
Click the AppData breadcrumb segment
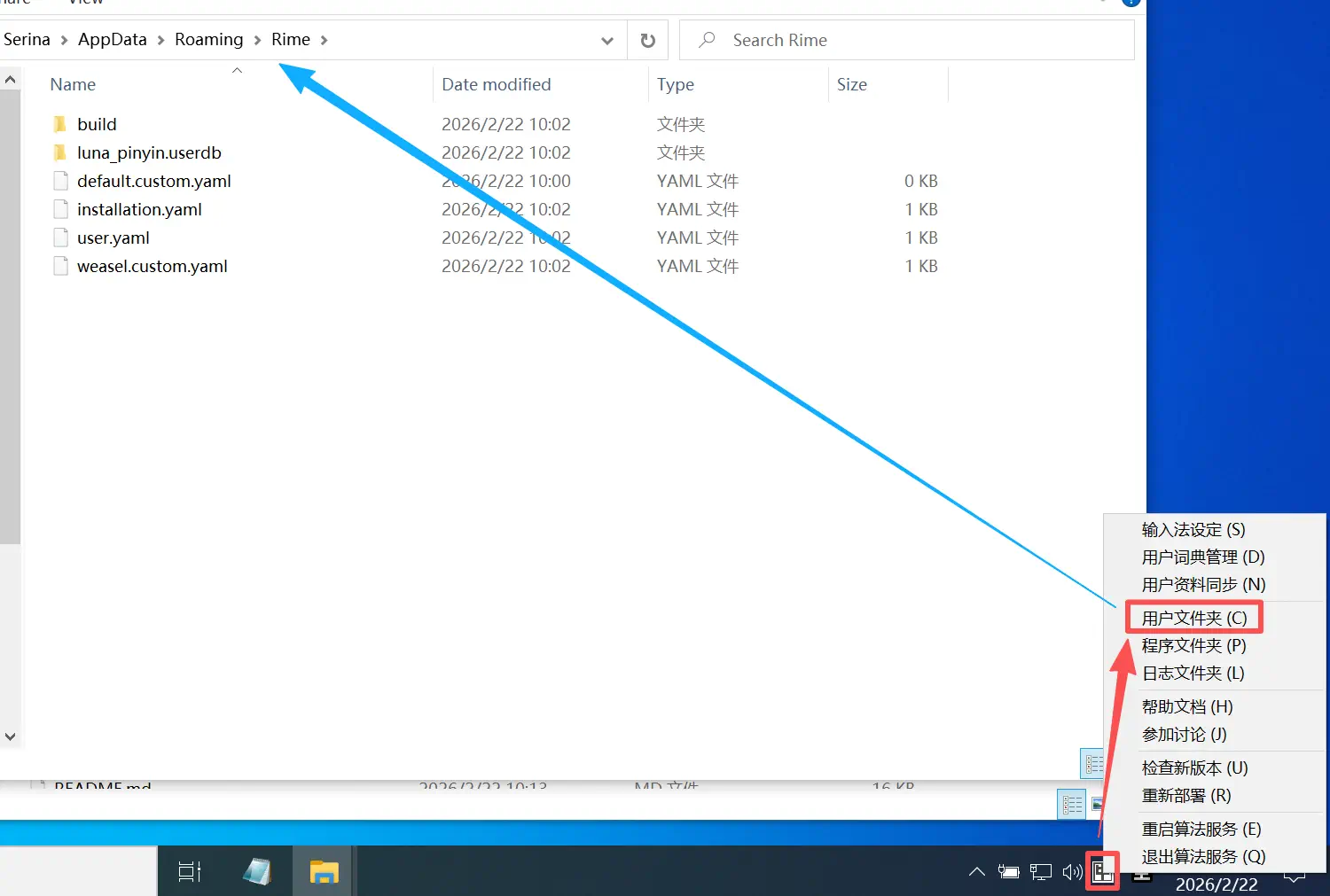pos(112,40)
